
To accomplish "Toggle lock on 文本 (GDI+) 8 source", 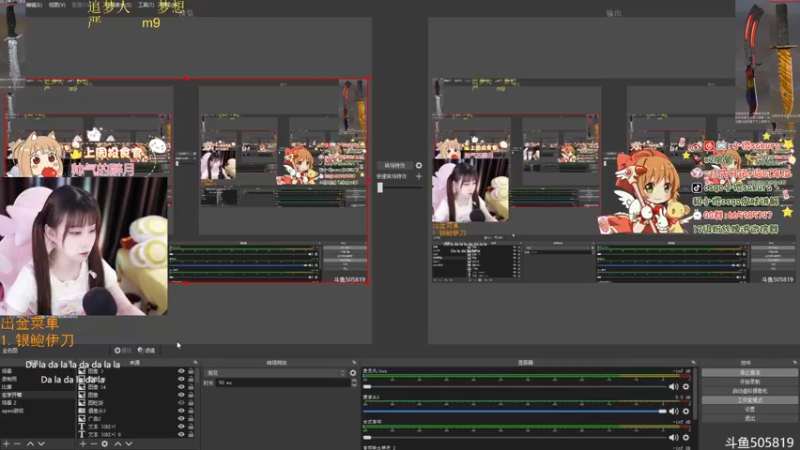I will [x=191, y=434].
